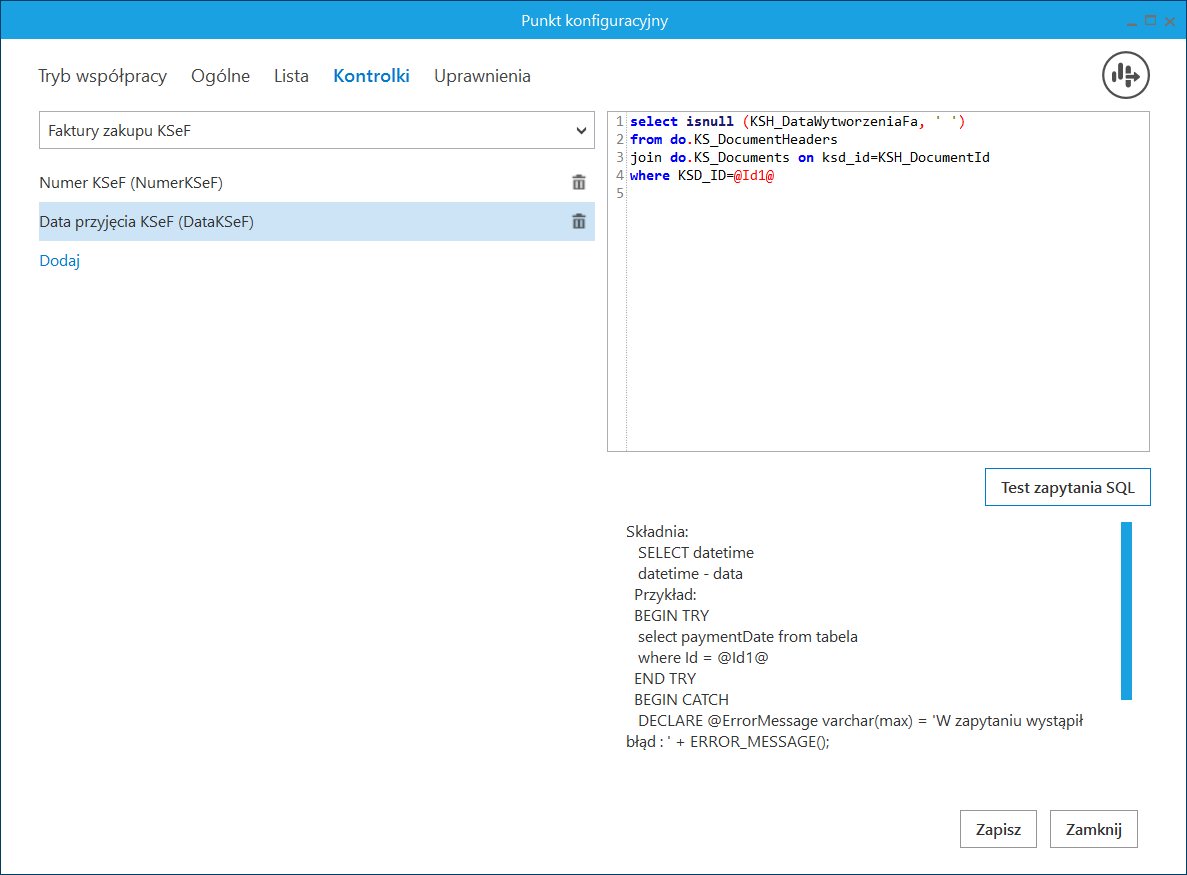This screenshot has height=875, width=1187.
Task: Select the Data przyjęcia KSeF list item
Action: pos(146,222)
